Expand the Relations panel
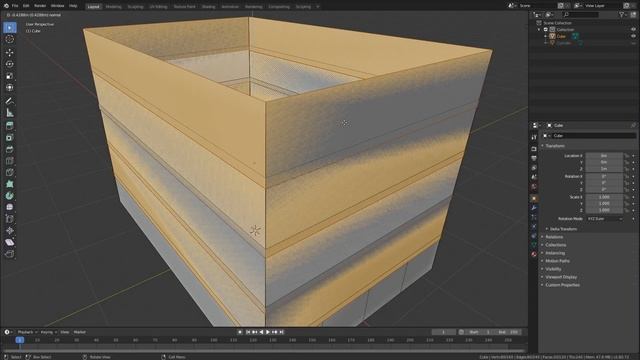Viewport: 640px width, 360px height. (x=554, y=237)
